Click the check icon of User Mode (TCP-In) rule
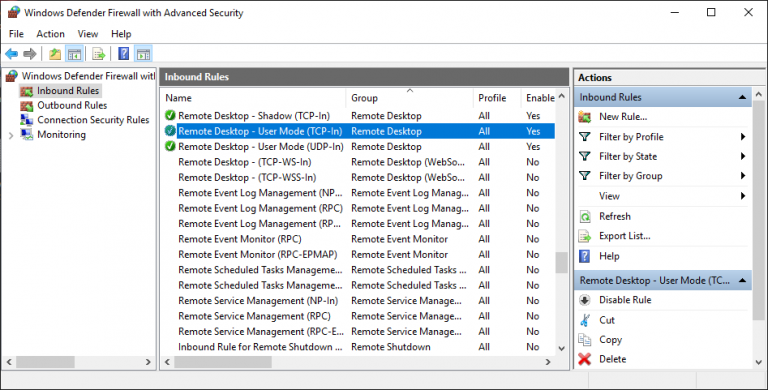Screen dimensions: 768x390 [x=170, y=131]
